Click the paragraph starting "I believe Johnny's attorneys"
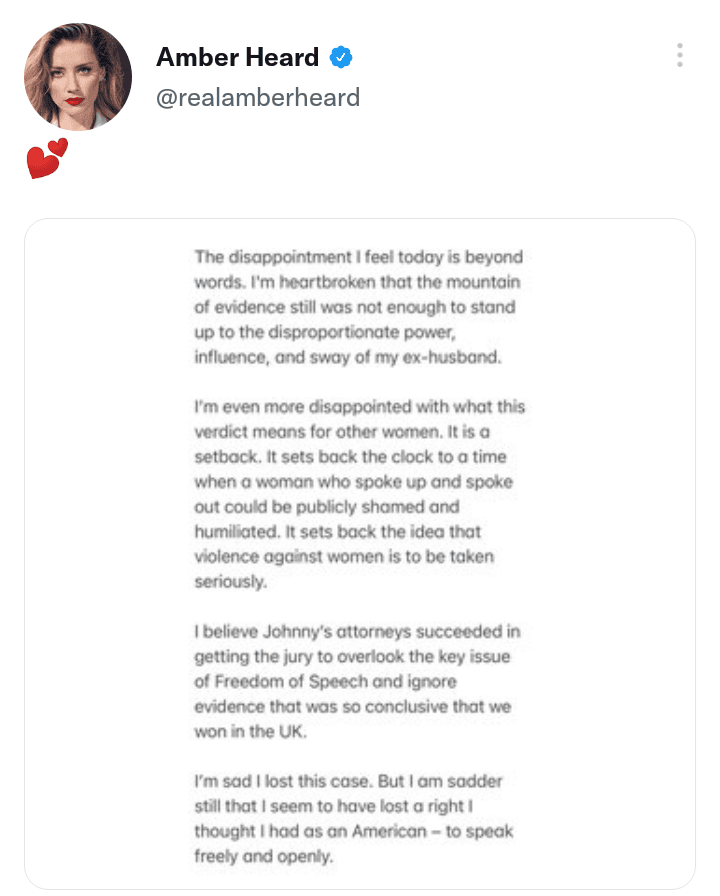The width and height of the screenshot is (720, 896). coord(358,682)
